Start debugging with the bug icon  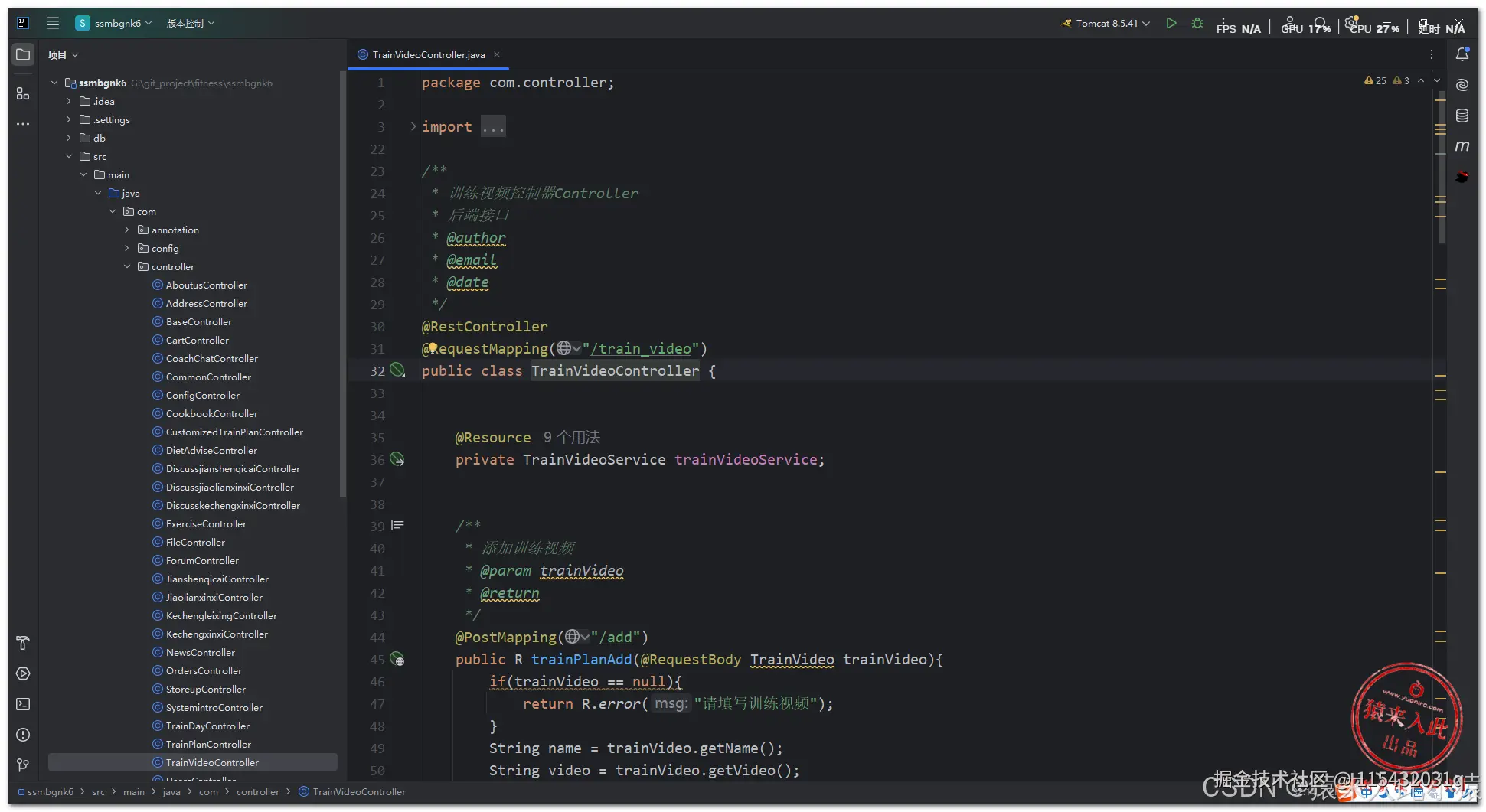click(1197, 23)
